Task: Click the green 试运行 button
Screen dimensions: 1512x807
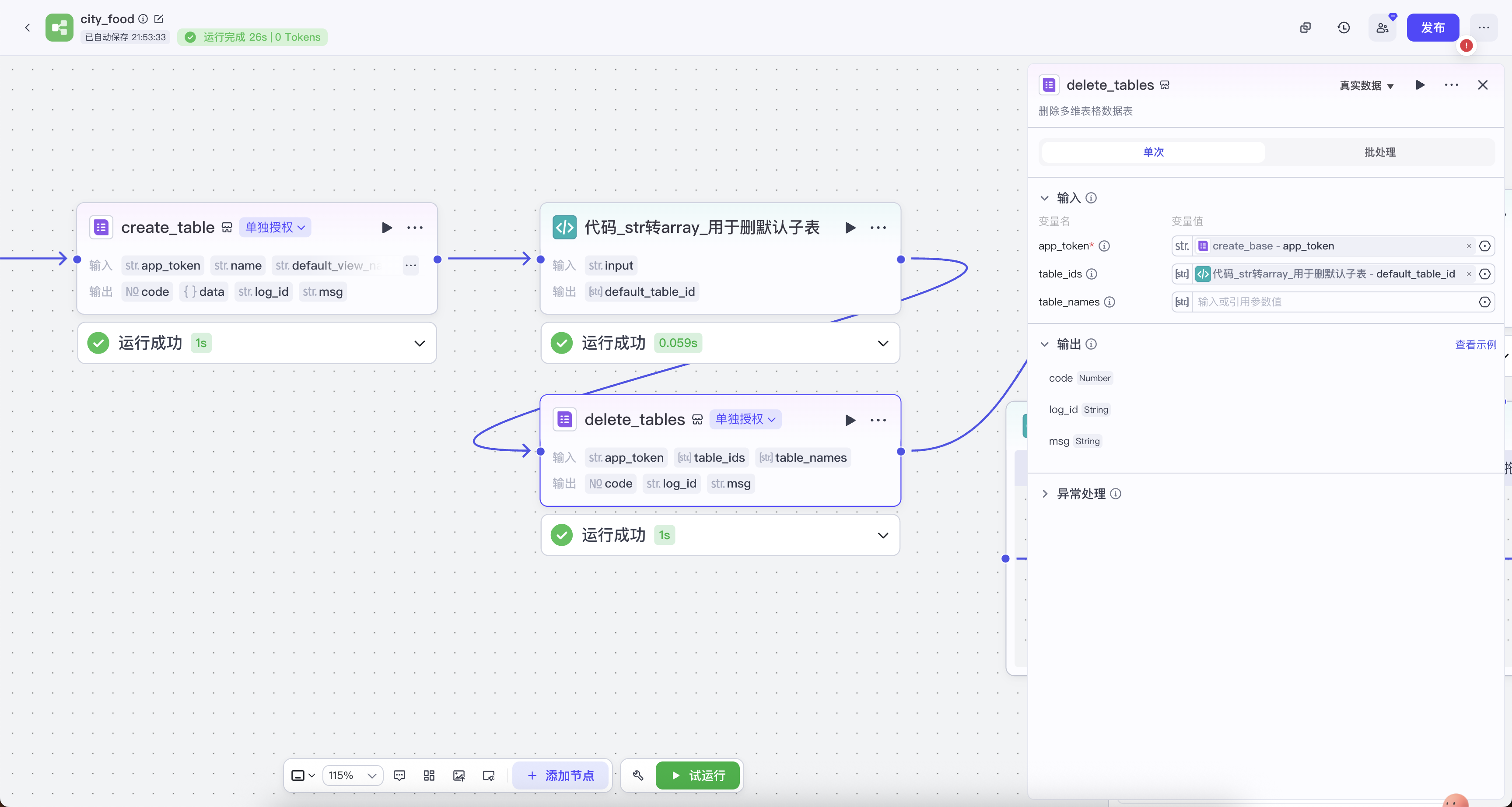Action: click(697, 775)
